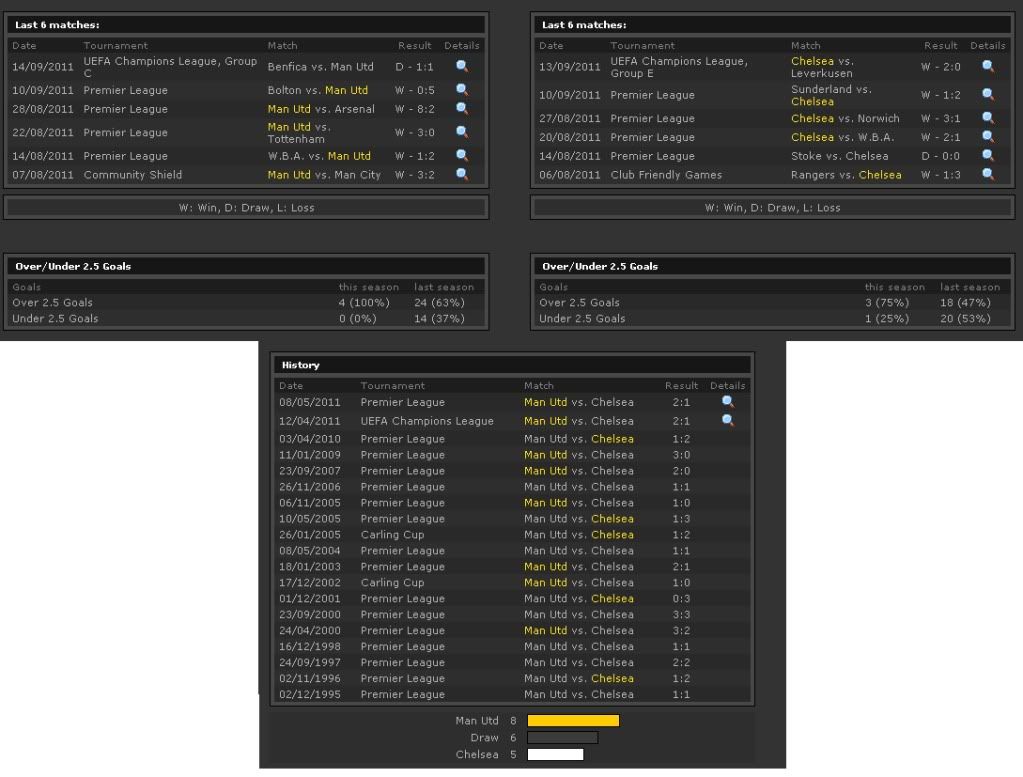Click date 13/09/2011 in Chelsea table
The height and width of the screenshot is (777, 1023).
click(570, 67)
